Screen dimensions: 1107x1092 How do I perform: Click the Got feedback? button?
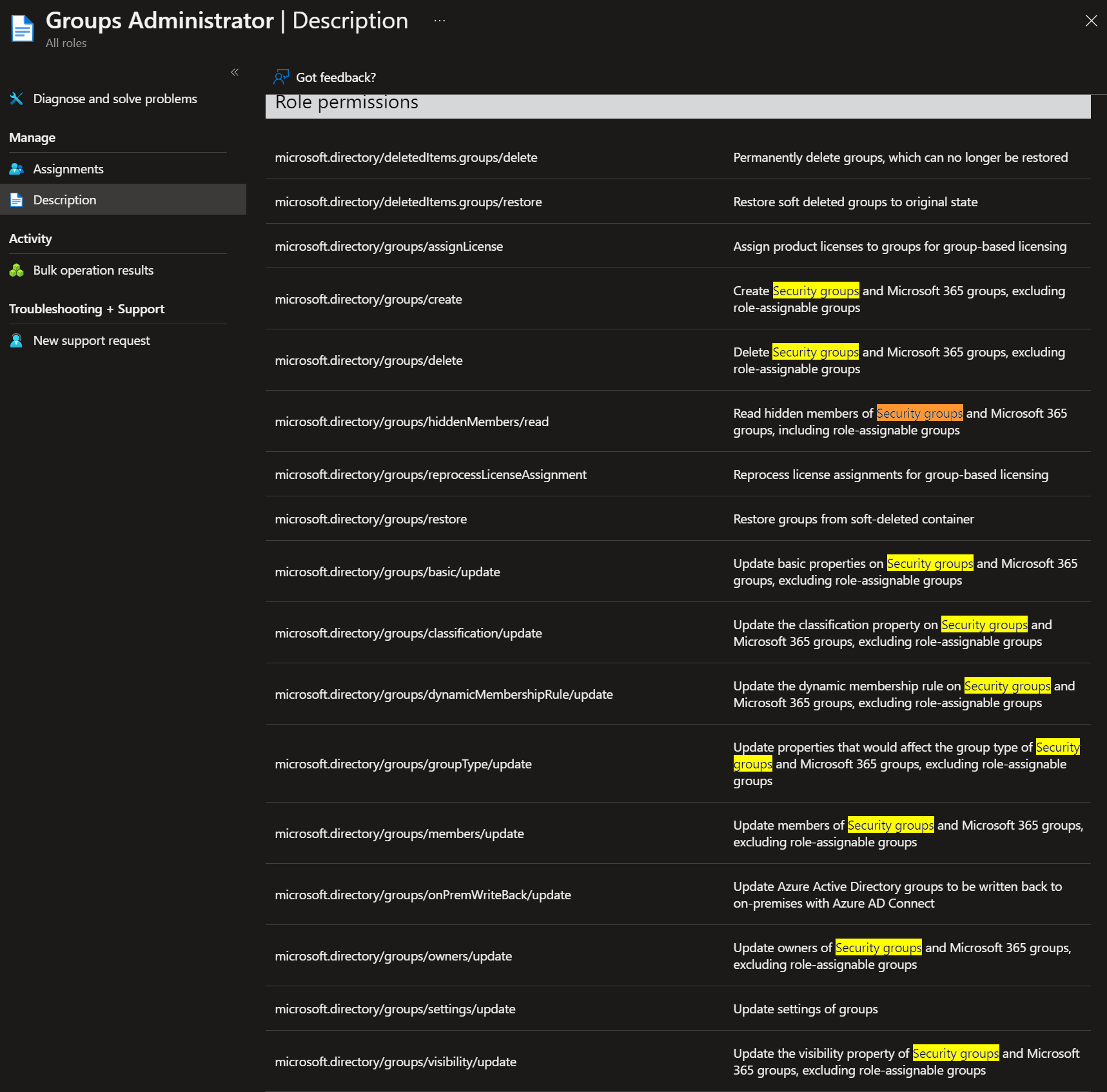click(335, 77)
